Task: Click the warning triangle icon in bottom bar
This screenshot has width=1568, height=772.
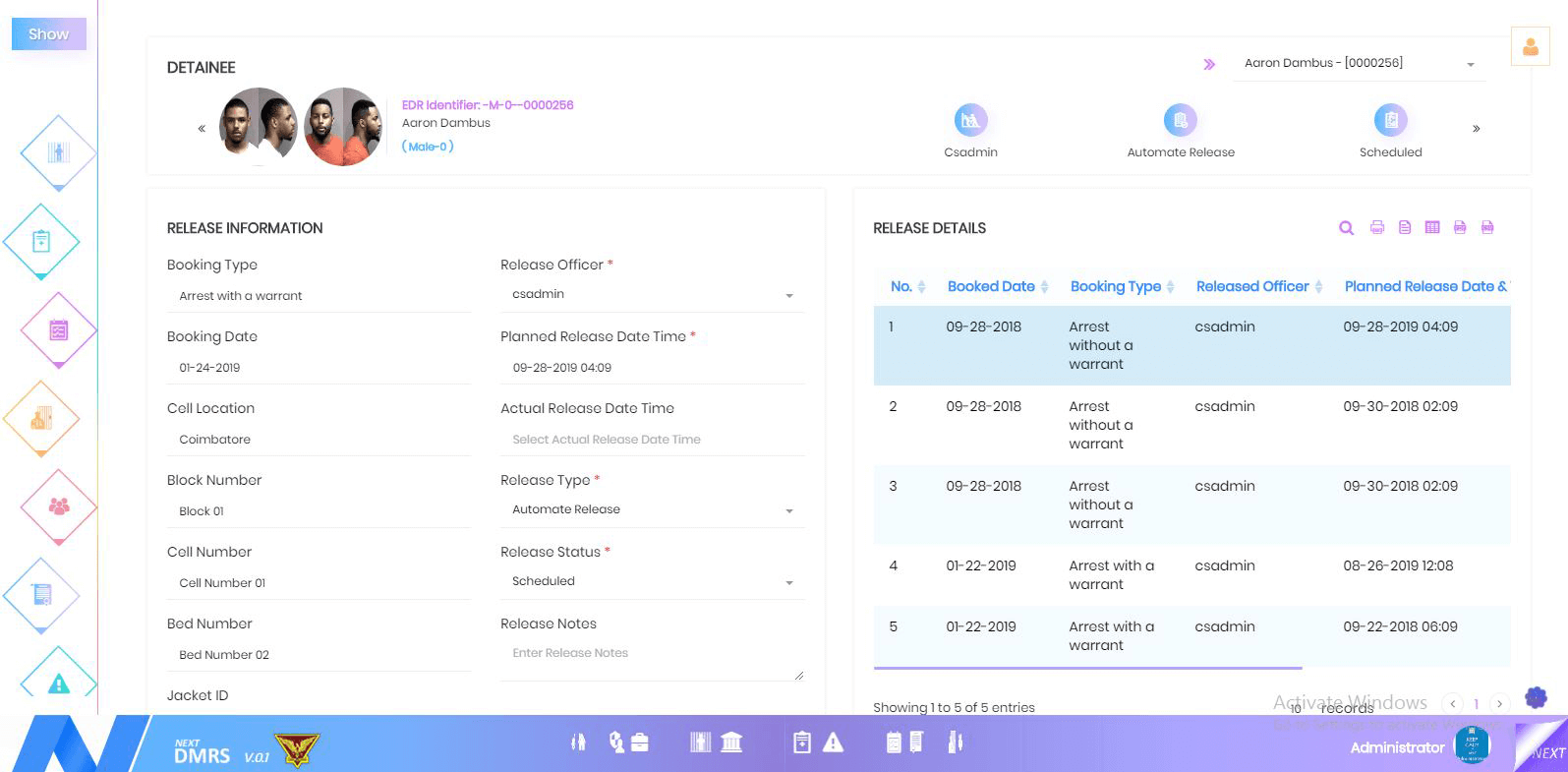Action: click(833, 742)
